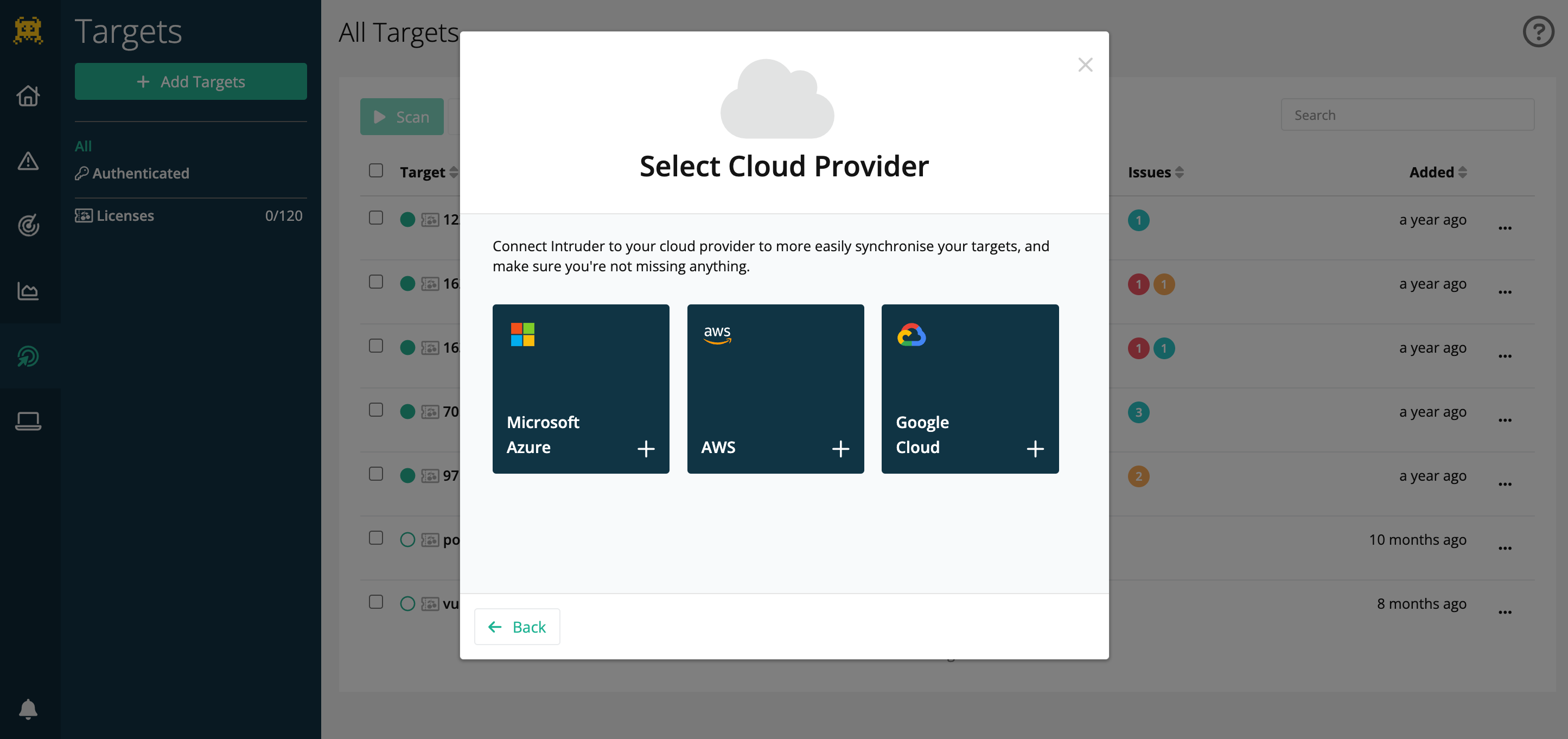Click the plus icon on Microsoft Azure
The height and width of the screenshot is (739, 1568).
click(646, 449)
